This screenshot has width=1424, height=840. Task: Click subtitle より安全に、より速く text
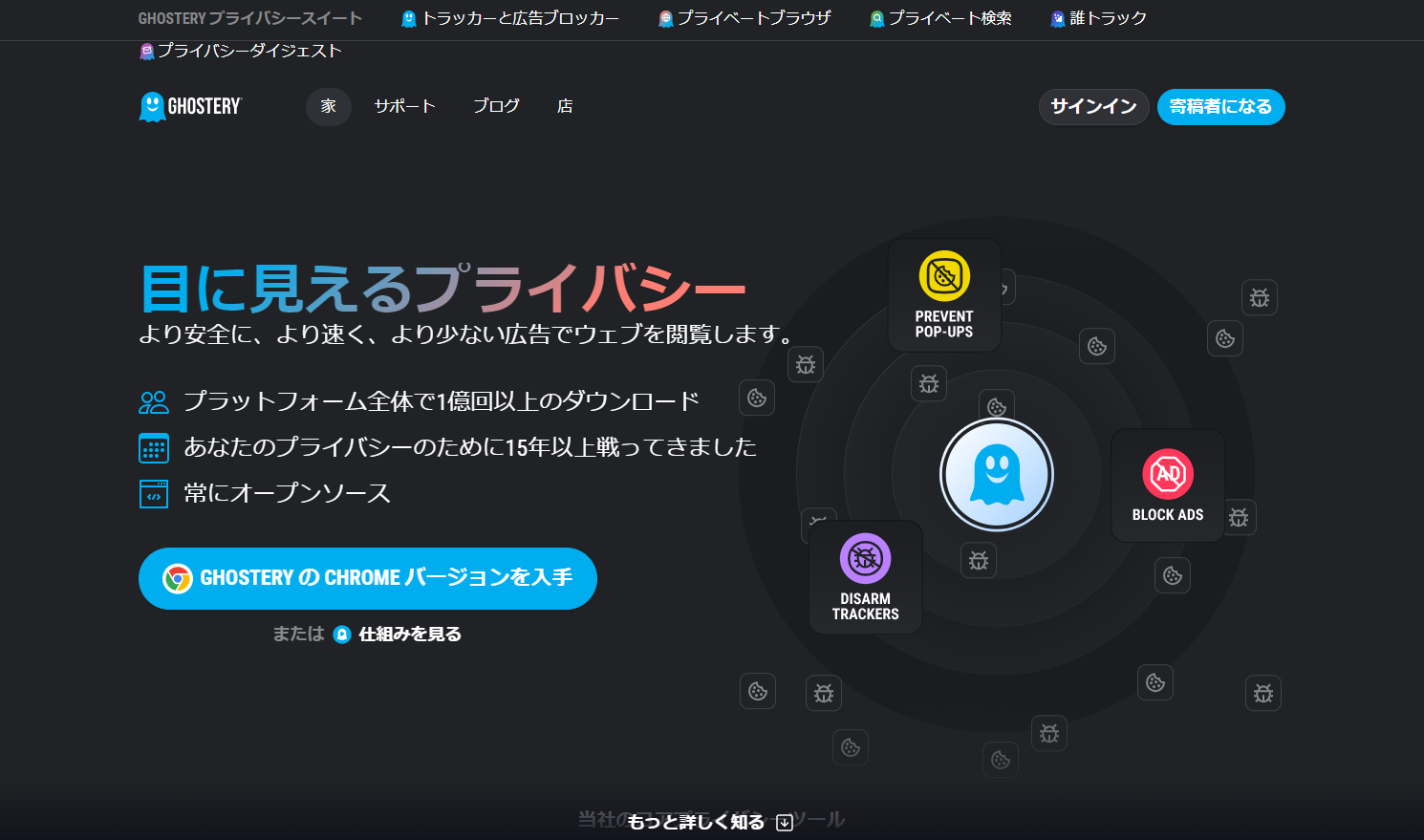coord(466,334)
